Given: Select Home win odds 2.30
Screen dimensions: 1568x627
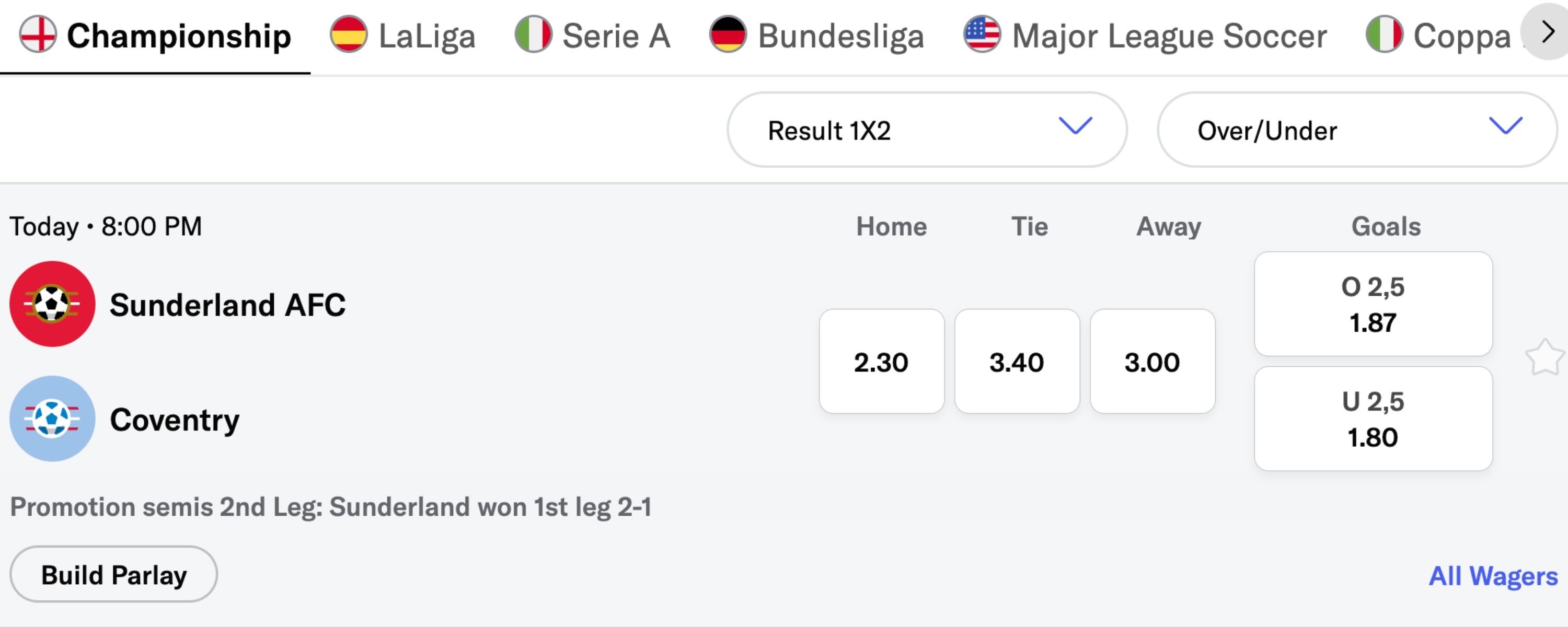Looking at the screenshot, I should point(881,362).
